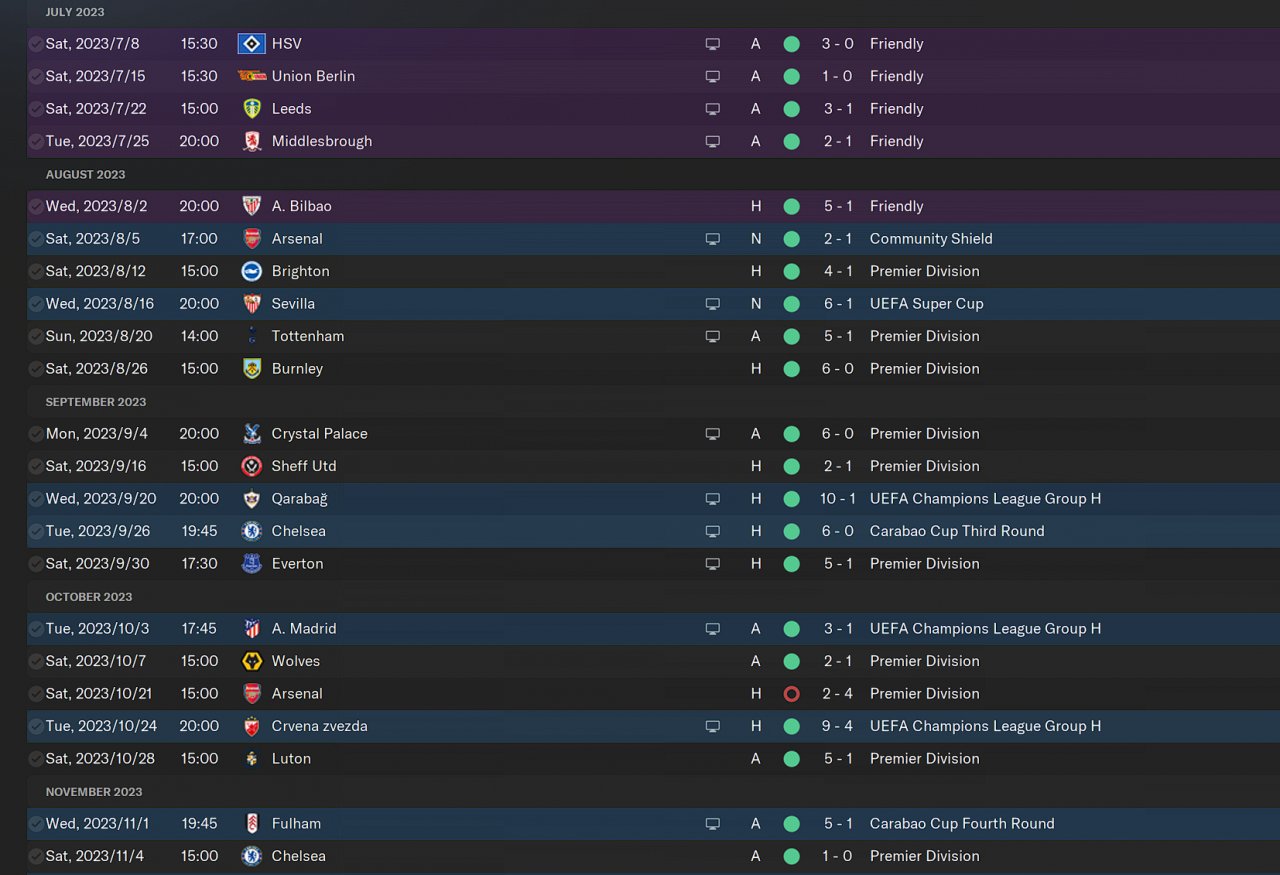Open the Carabao Cup Fourth Round link
The image size is (1280, 875).
point(962,824)
